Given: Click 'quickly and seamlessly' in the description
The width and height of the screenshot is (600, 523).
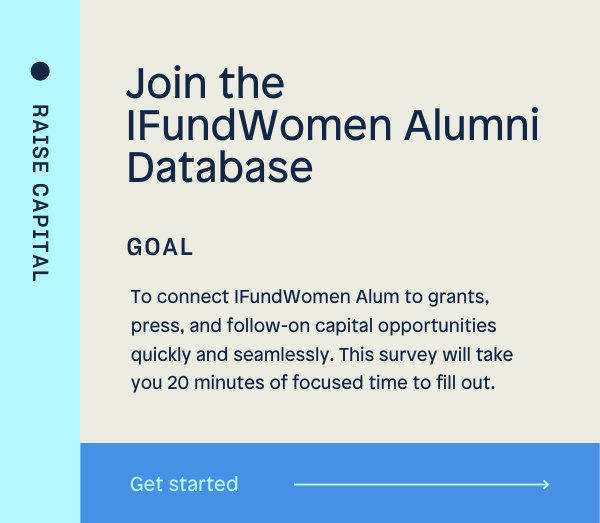Looking at the screenshot, I should click(x=232, y=355).
